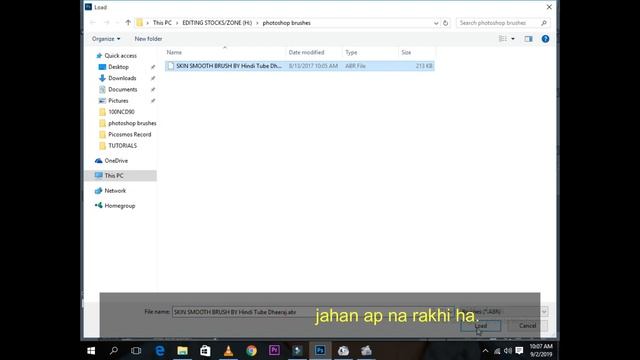
Task: Open Task View on the taskbar
Action: (136, 351)
